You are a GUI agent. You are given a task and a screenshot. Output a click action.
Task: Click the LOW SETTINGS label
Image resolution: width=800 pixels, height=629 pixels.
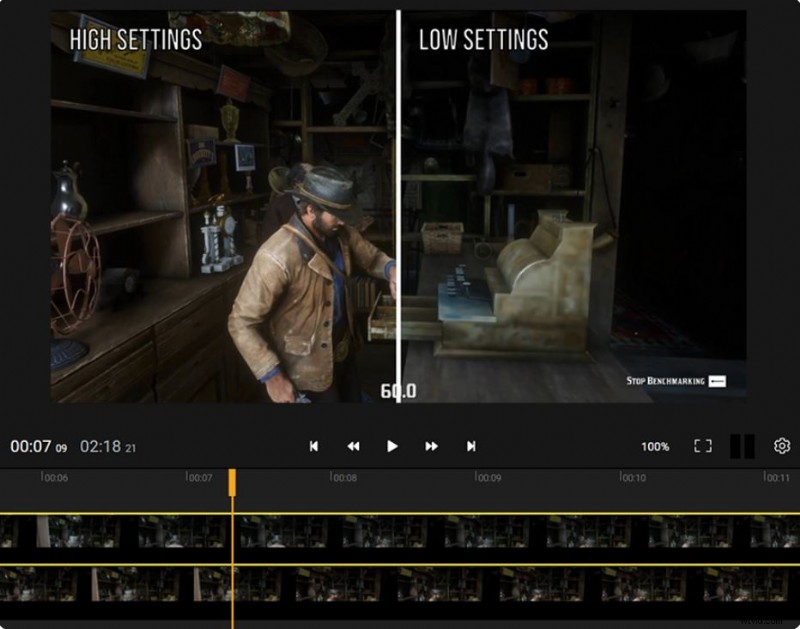483,41
